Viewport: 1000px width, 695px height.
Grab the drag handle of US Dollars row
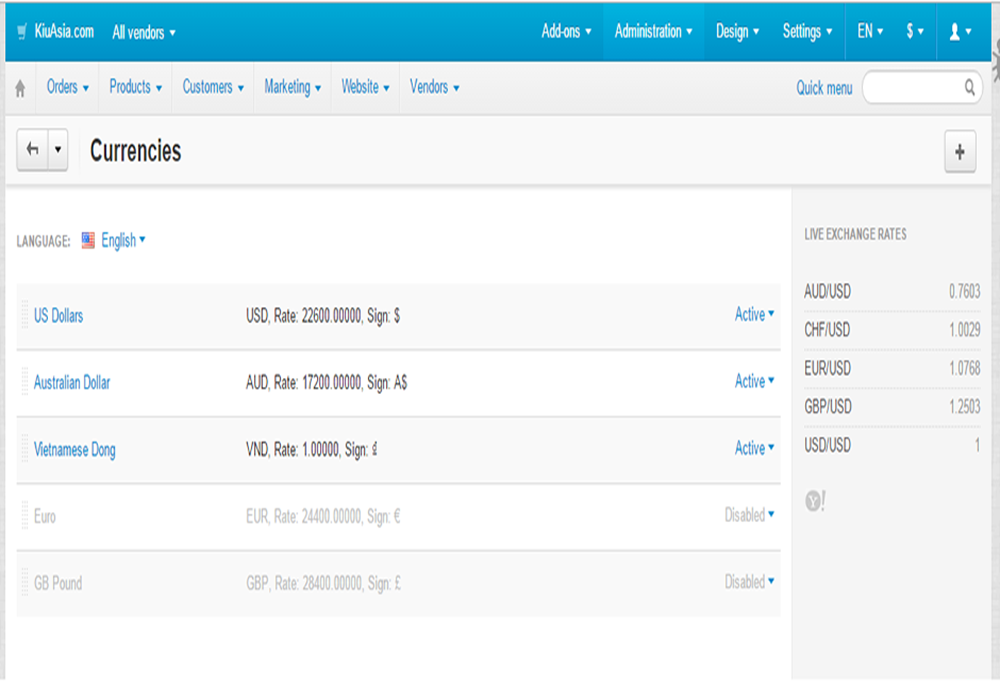pos(25,315)
